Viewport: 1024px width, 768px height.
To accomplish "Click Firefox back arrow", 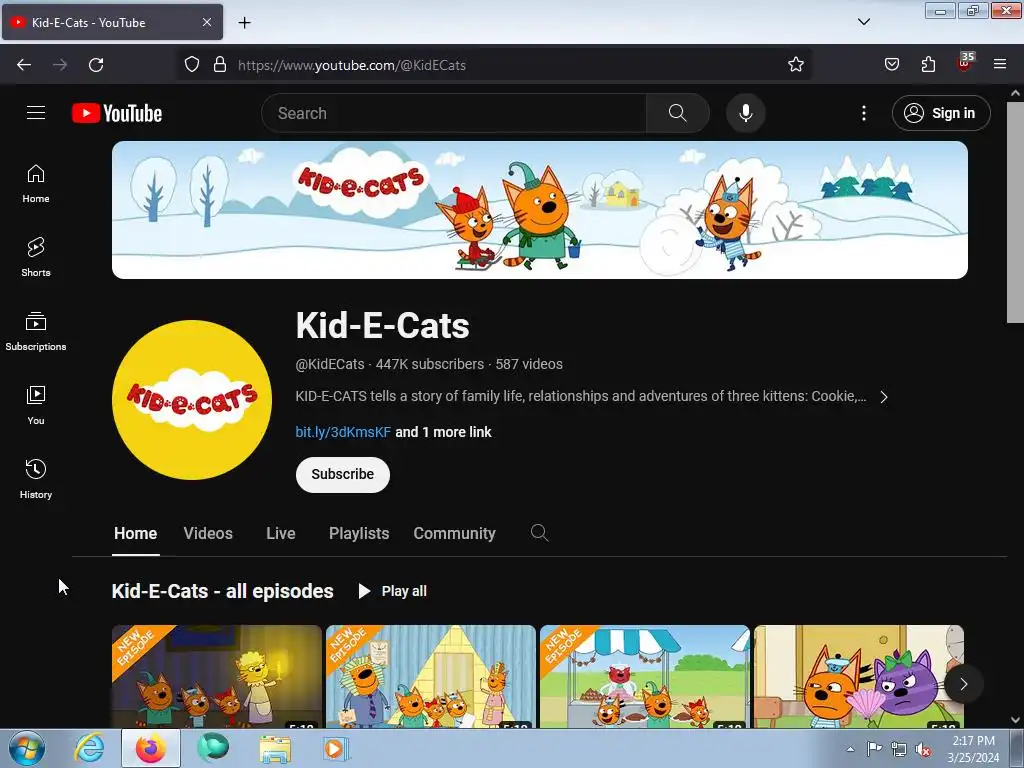I will pos(24,65).
